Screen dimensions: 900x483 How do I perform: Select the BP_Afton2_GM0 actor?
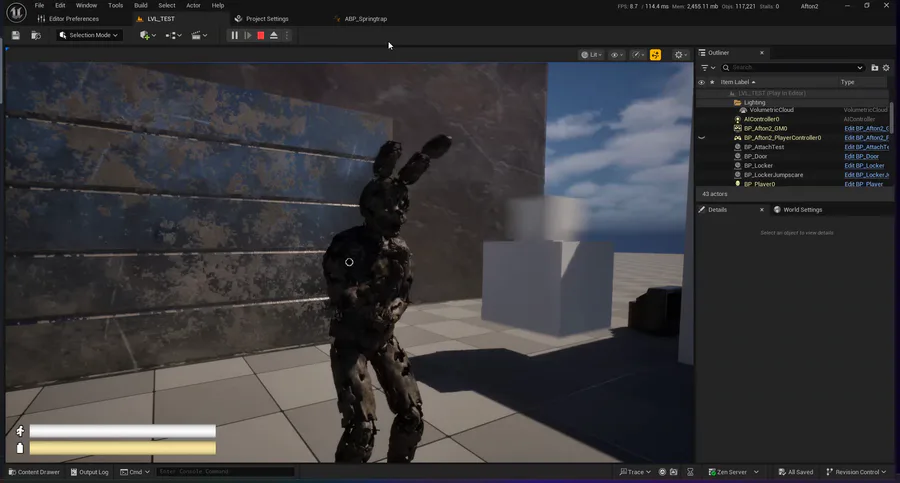tap(765, 129)
